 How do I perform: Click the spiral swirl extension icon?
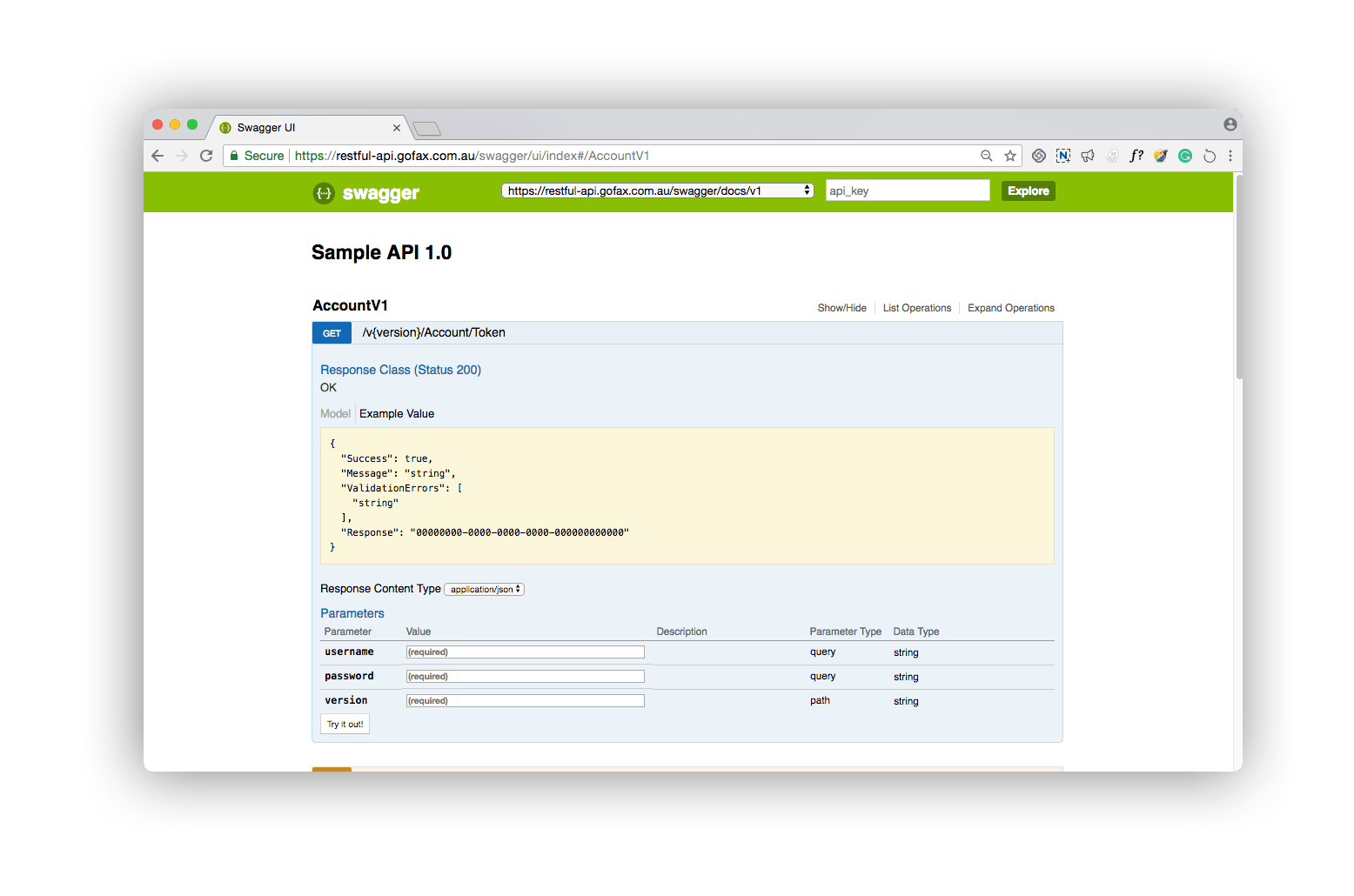coord(1039,156)
